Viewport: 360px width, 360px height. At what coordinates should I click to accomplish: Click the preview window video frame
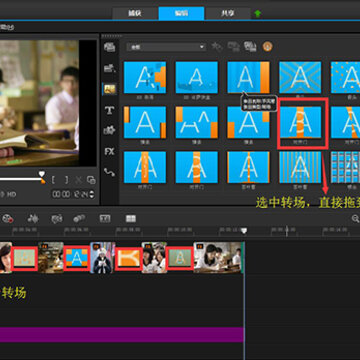[x=39, y=103]
